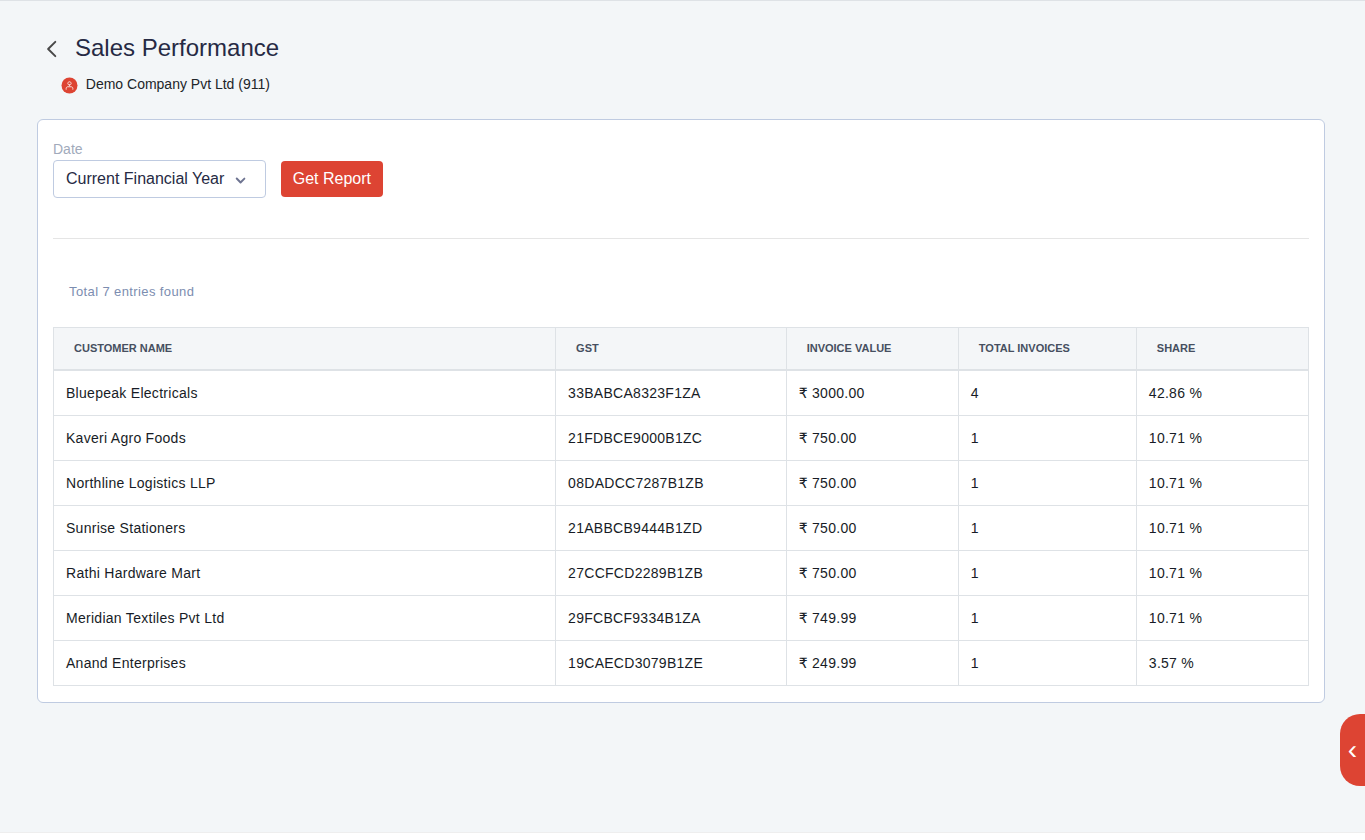Image resolution: width=1365 pixels, height=840 pixels.
Task: Click the Date field label
Action: pos(68,149)
